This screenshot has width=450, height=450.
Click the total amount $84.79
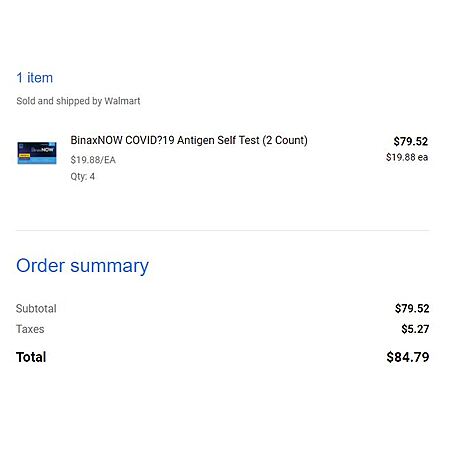[408, 357]
